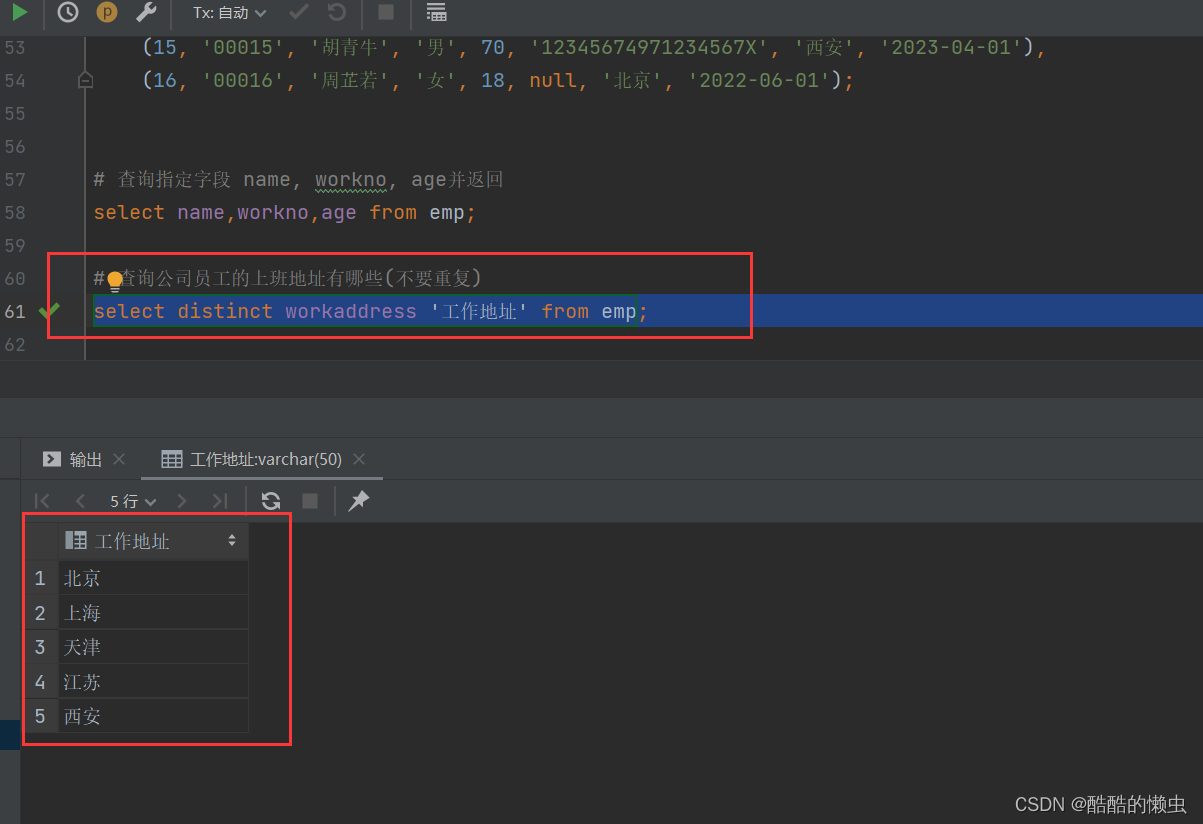Screen dimensions: 1203x824
Task: Click row number 4 in result grid
Action: click(x=40, y=682)
